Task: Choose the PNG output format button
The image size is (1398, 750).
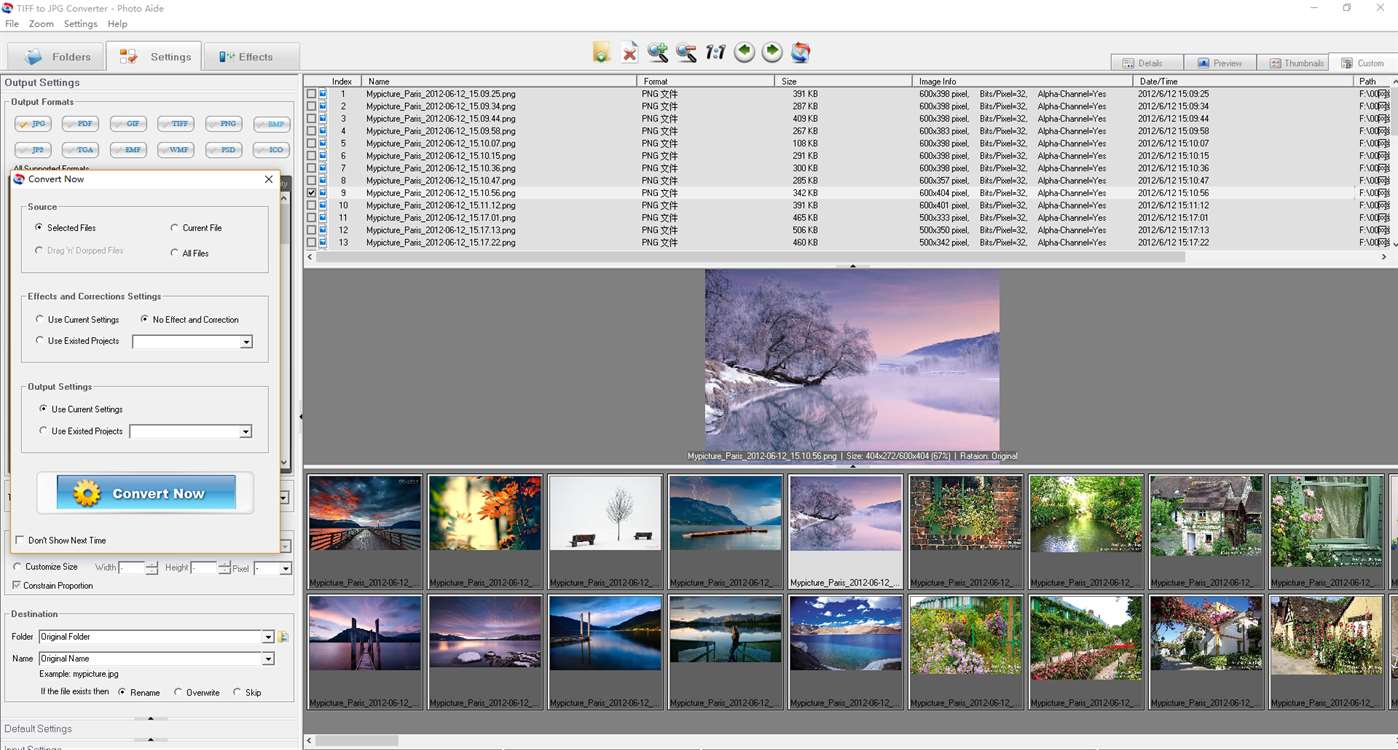Action: [224, 124]
